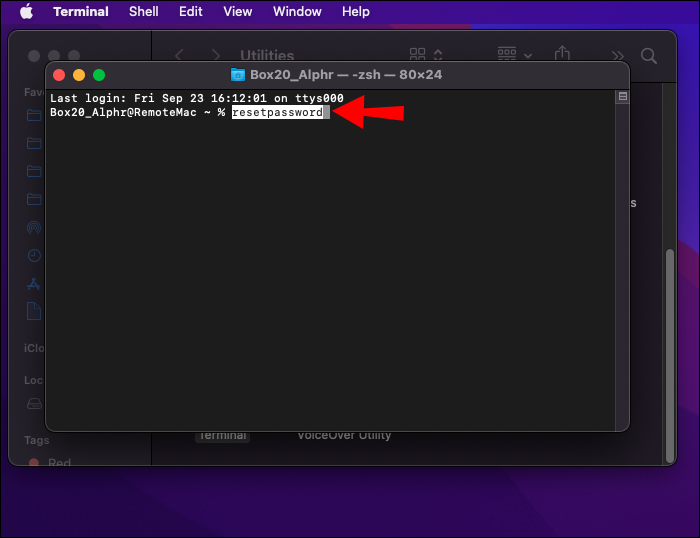Click the Finder search magnifier icon
The width and height of the screenshot is (700, 538).
click(x=648, y=56)
